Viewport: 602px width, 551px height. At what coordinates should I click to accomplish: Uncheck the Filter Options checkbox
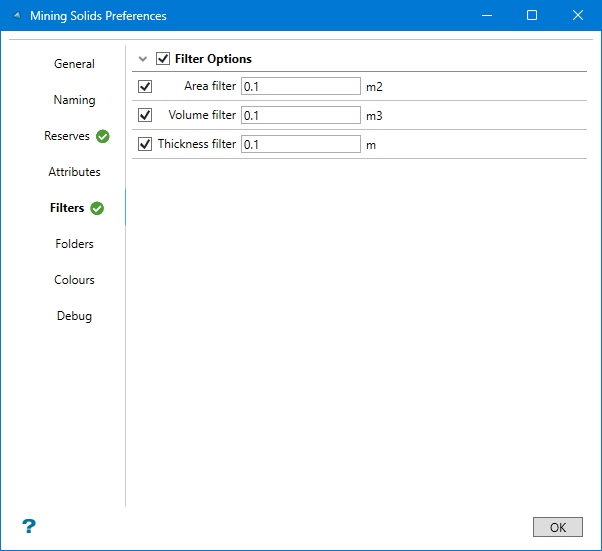(x=163, y=59)
